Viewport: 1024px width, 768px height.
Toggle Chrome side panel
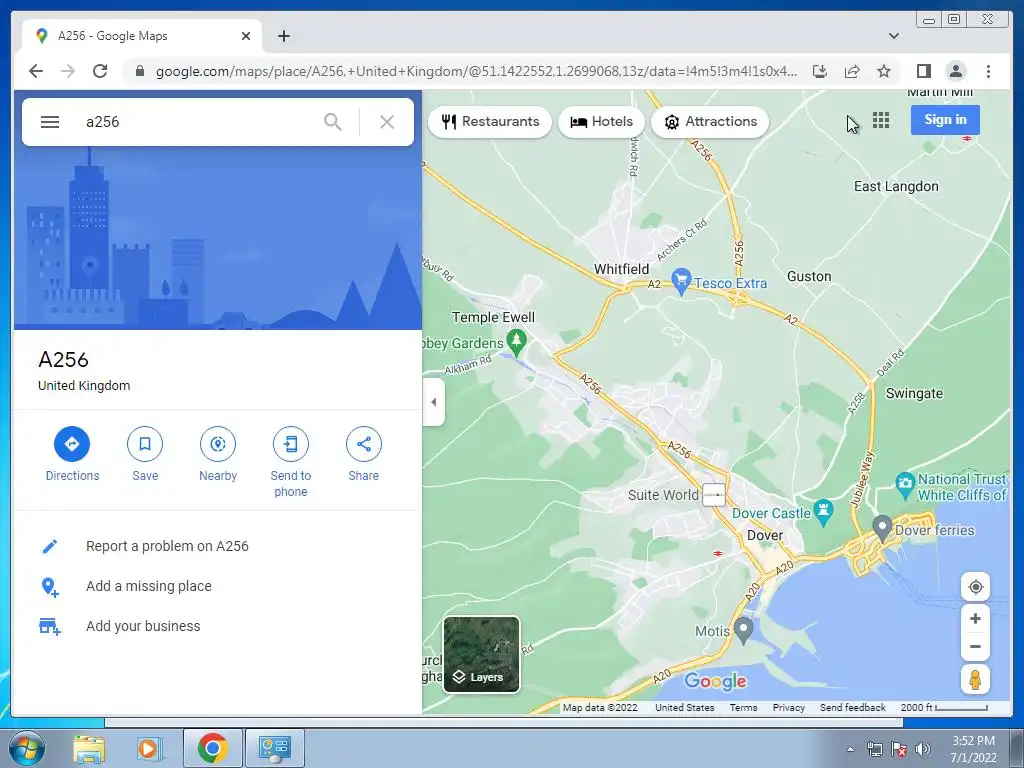pyautogui.click(x=923, y=71)
